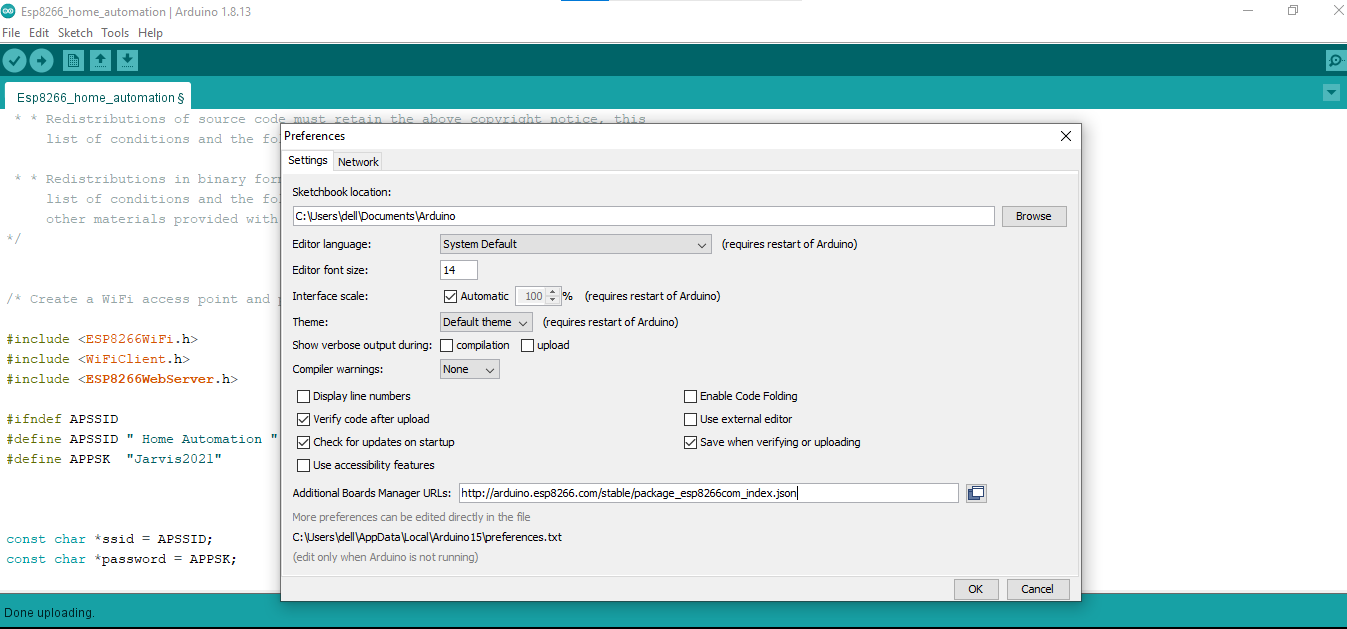Click the Editor font size field
This screenshot has height=629, width=1347.
459,270
